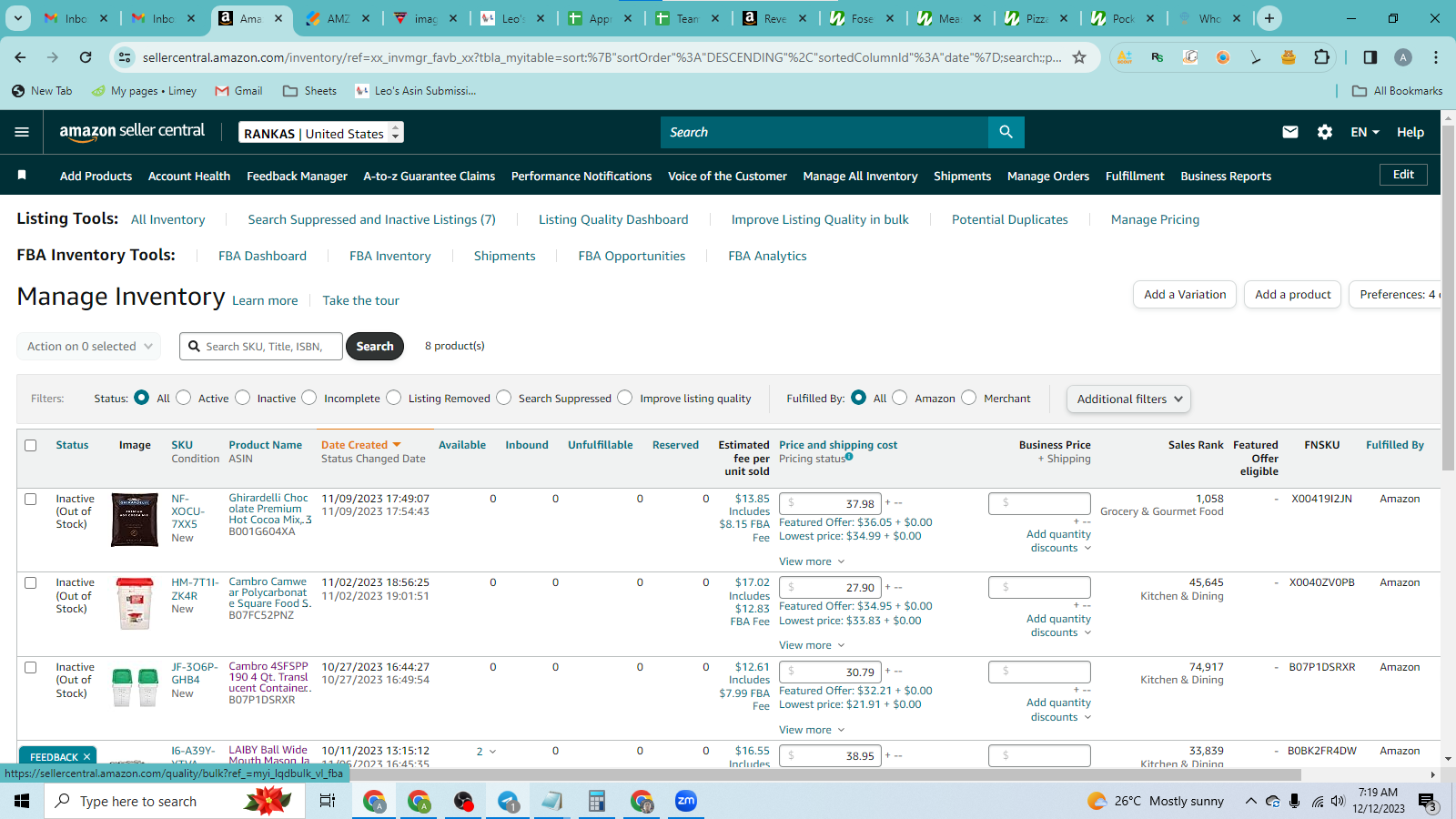Click the horizontal table scrollbar
The width and height of the screenshot is (1456, 819).
coord(658,774)
